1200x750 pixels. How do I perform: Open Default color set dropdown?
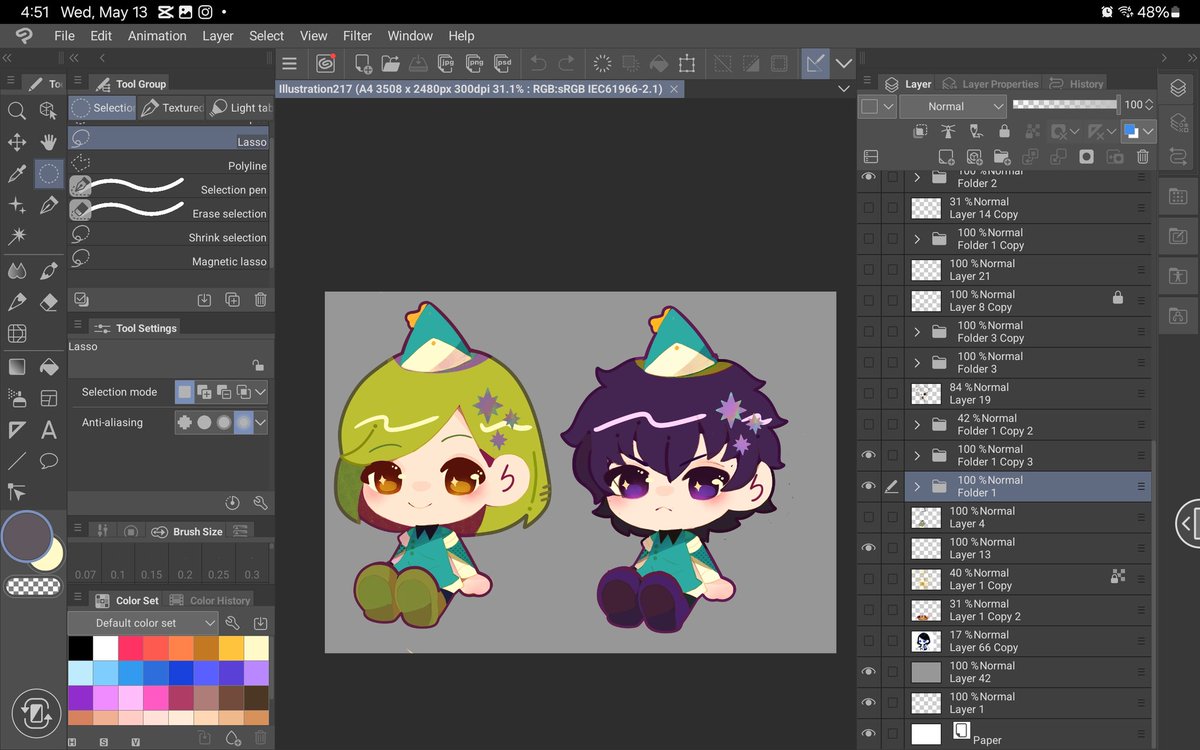(x=143, y=623)
